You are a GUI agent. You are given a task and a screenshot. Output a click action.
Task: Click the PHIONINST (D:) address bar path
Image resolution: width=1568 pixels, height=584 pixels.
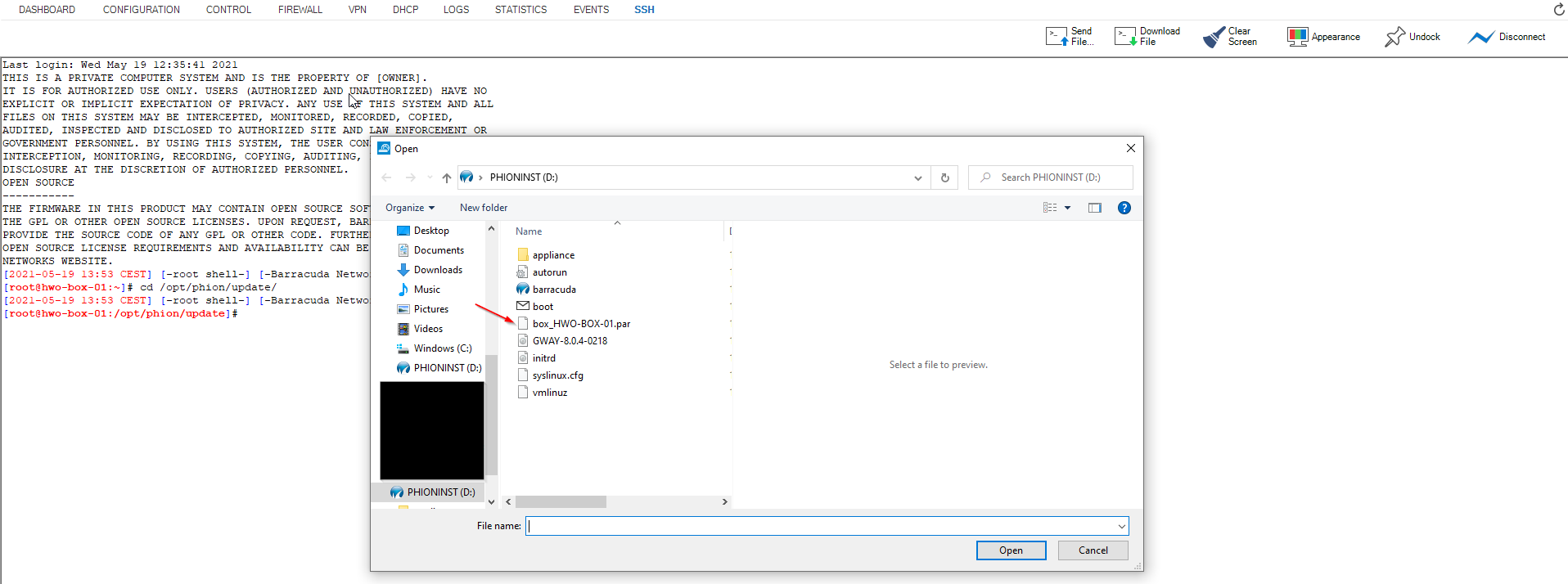pos(524,177)
